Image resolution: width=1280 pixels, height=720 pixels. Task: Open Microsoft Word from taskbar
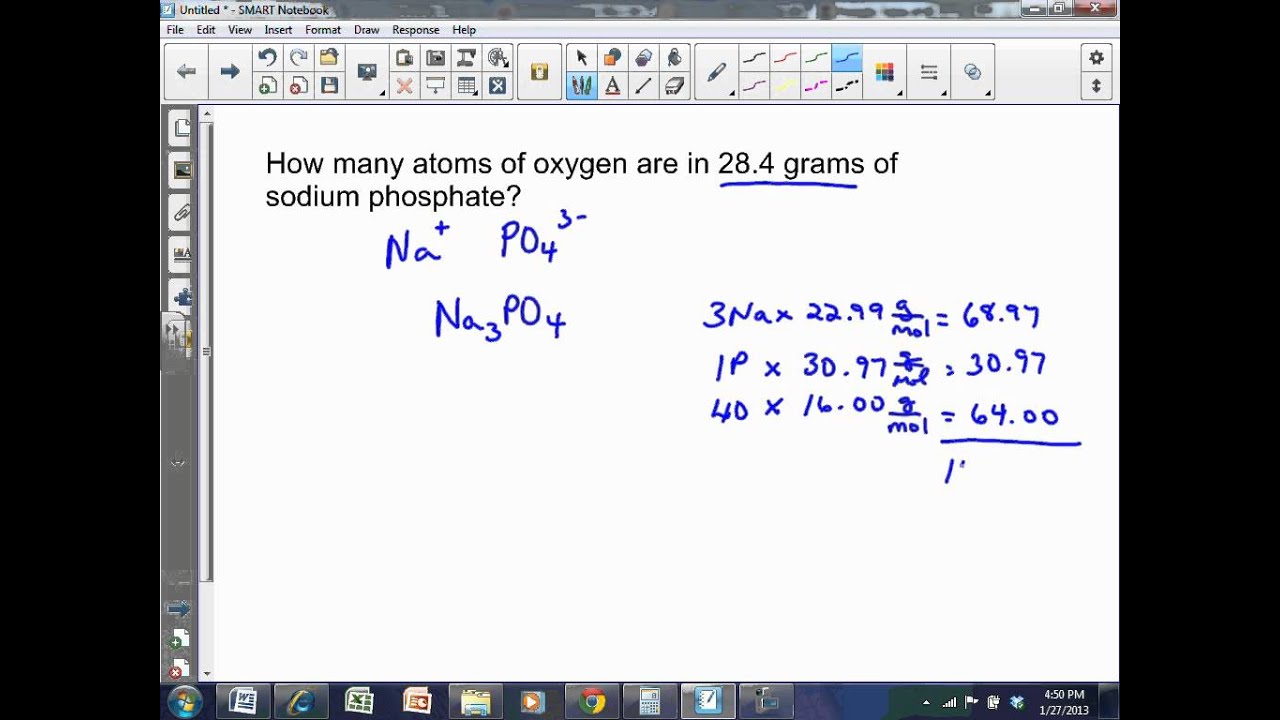(x=243, y=702)
